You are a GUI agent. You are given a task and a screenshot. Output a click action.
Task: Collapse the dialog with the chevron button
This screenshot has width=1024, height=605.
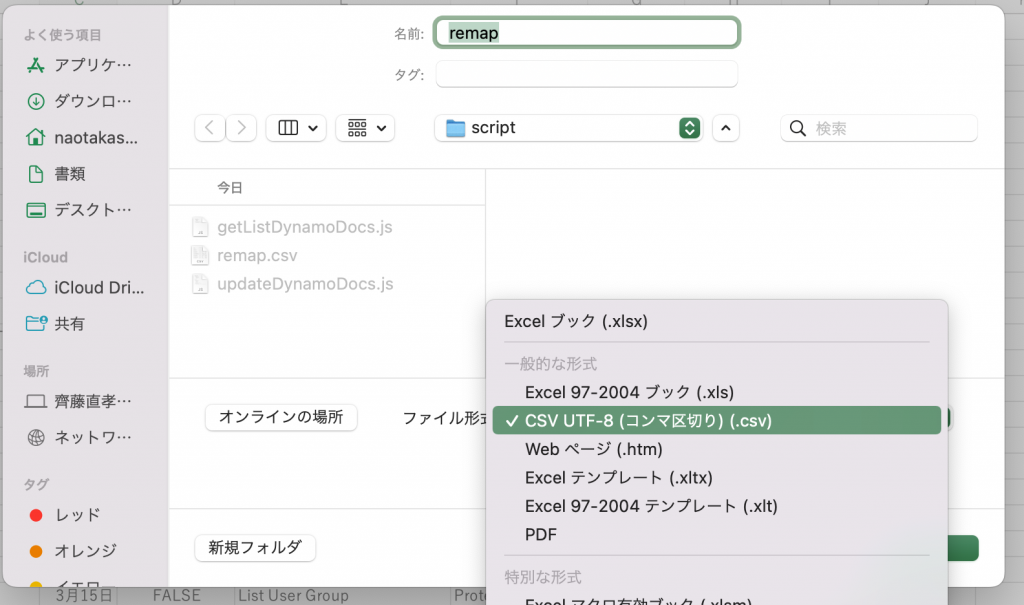(x=725, y=128)
